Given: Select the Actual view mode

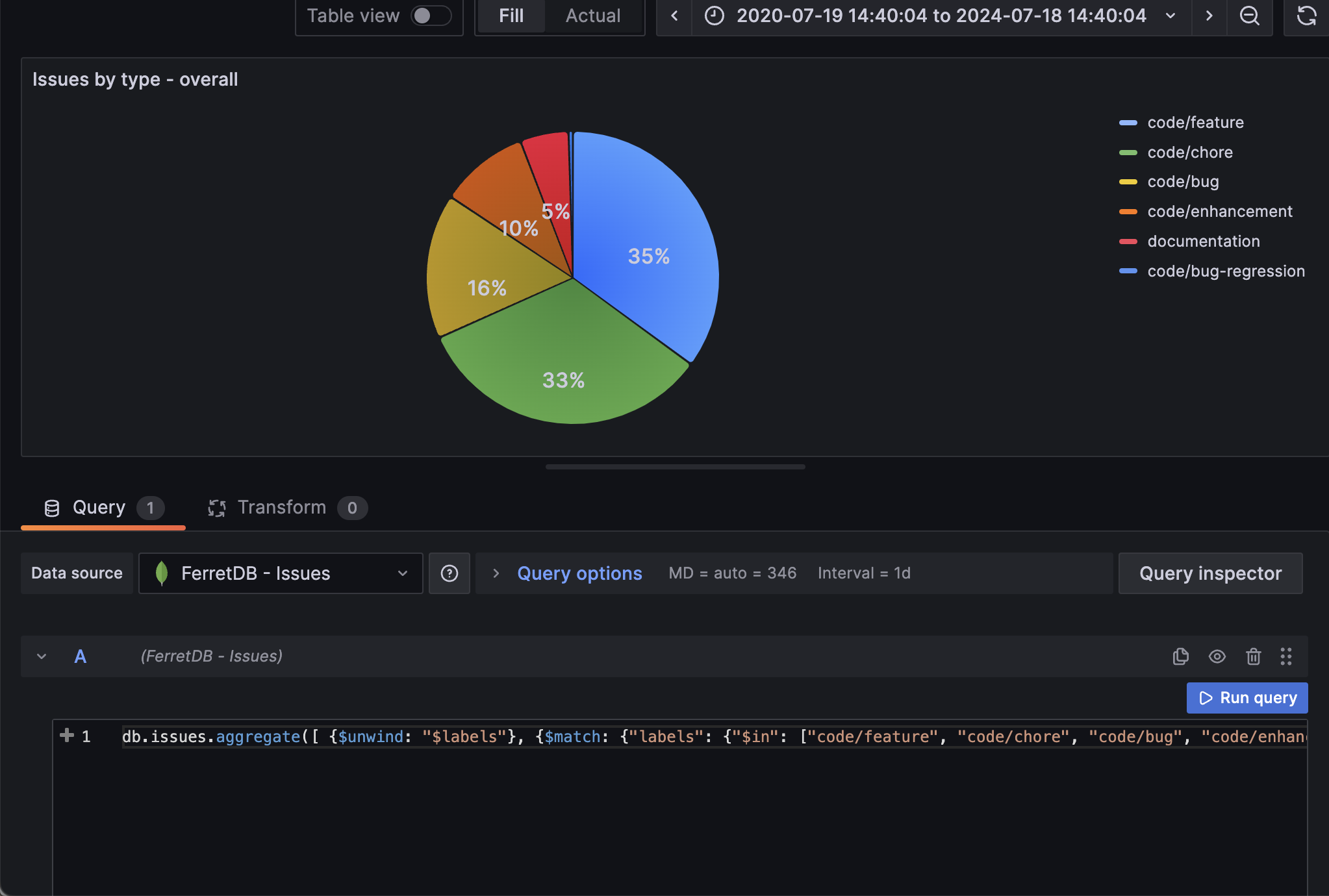Looking at the screenshot, I should coord(592,16).
